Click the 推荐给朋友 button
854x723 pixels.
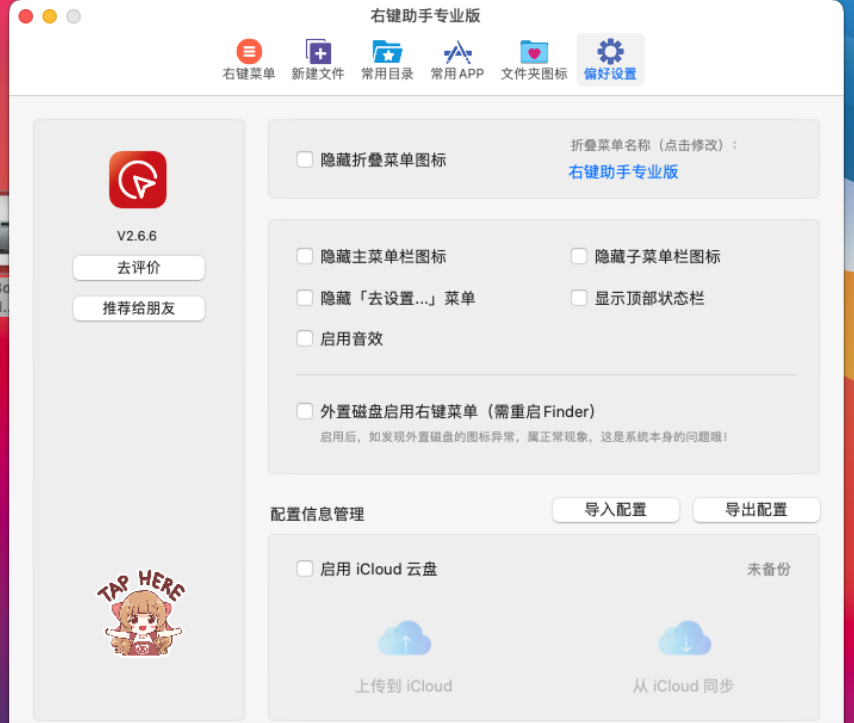point(139,308)
